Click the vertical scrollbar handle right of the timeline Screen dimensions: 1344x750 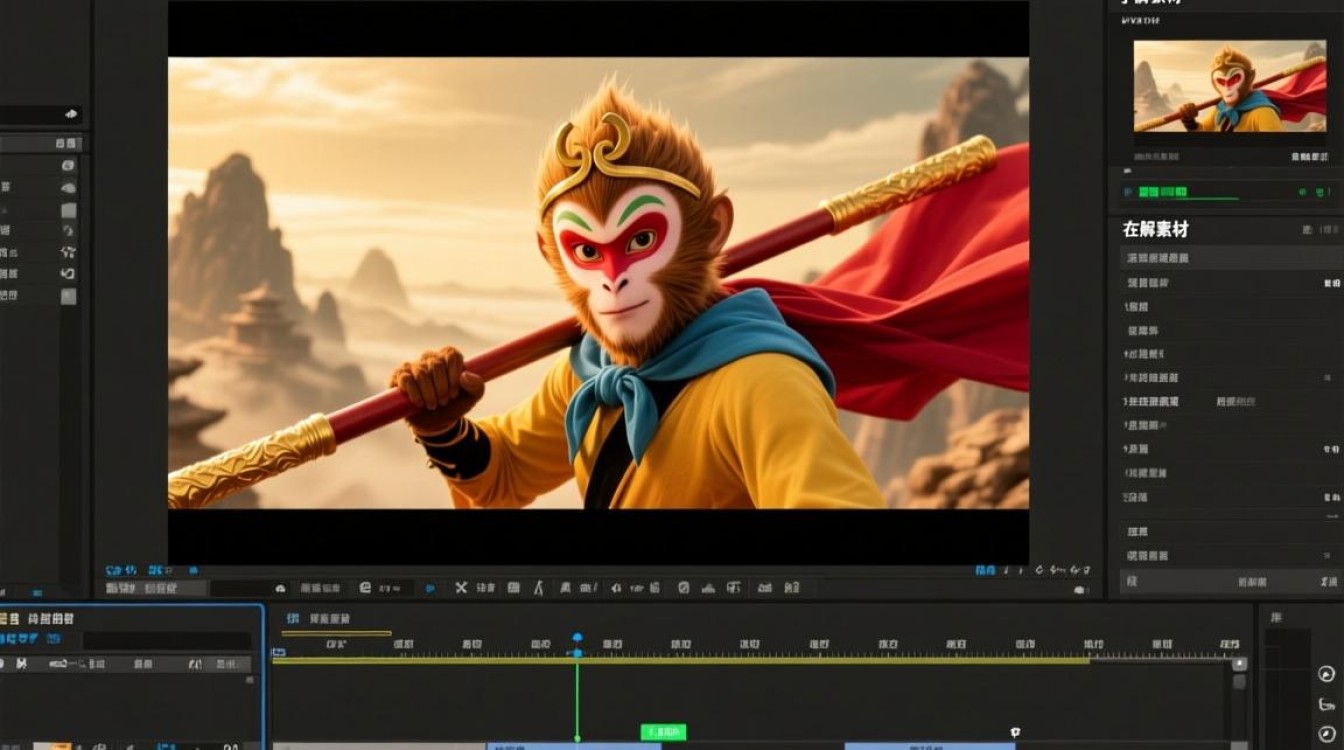(x=1240, y=681)
